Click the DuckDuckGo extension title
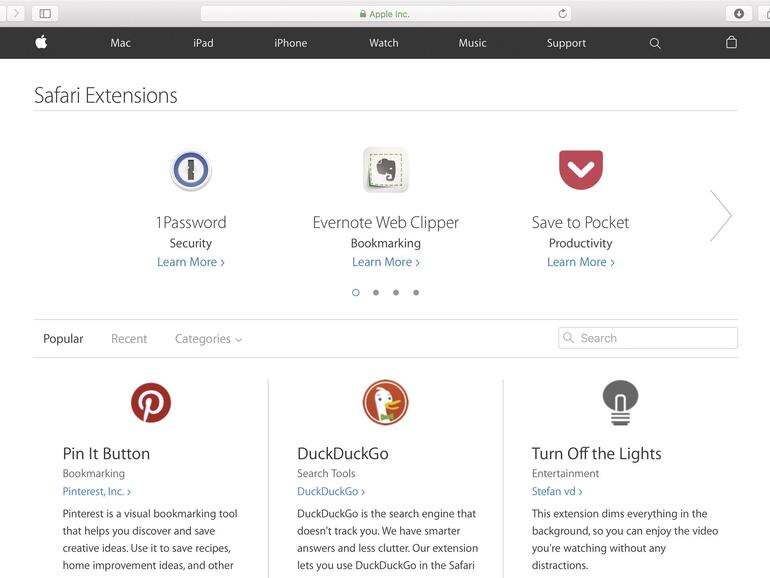 (x=343, y=453)
